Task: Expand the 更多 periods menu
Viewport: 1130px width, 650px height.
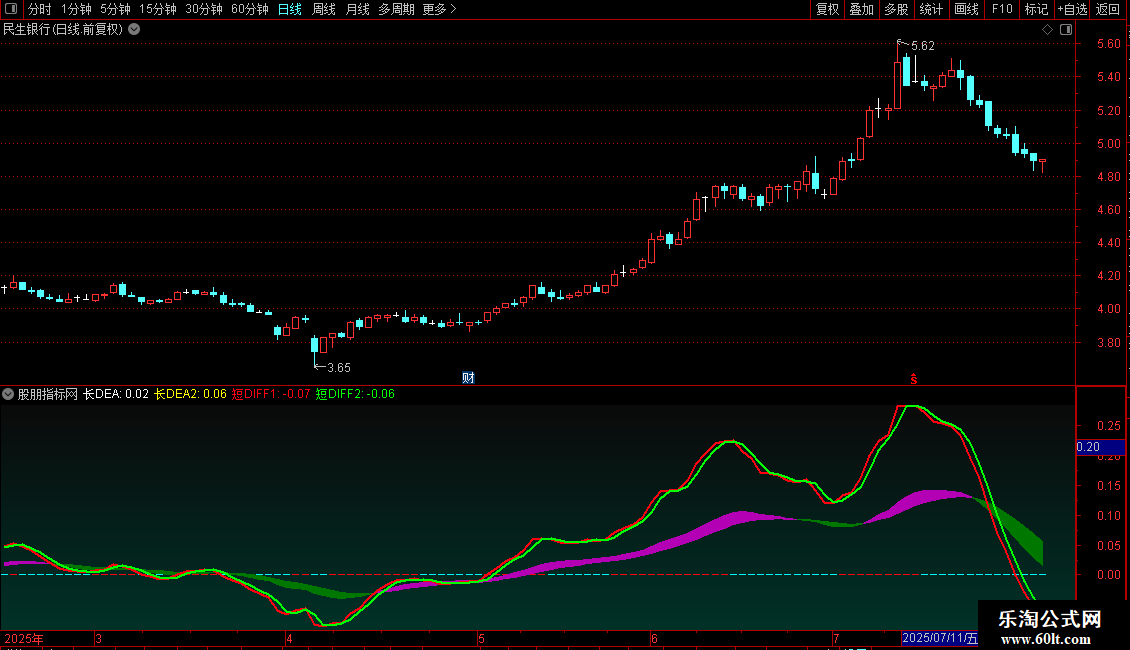Action: click(439, 9)
